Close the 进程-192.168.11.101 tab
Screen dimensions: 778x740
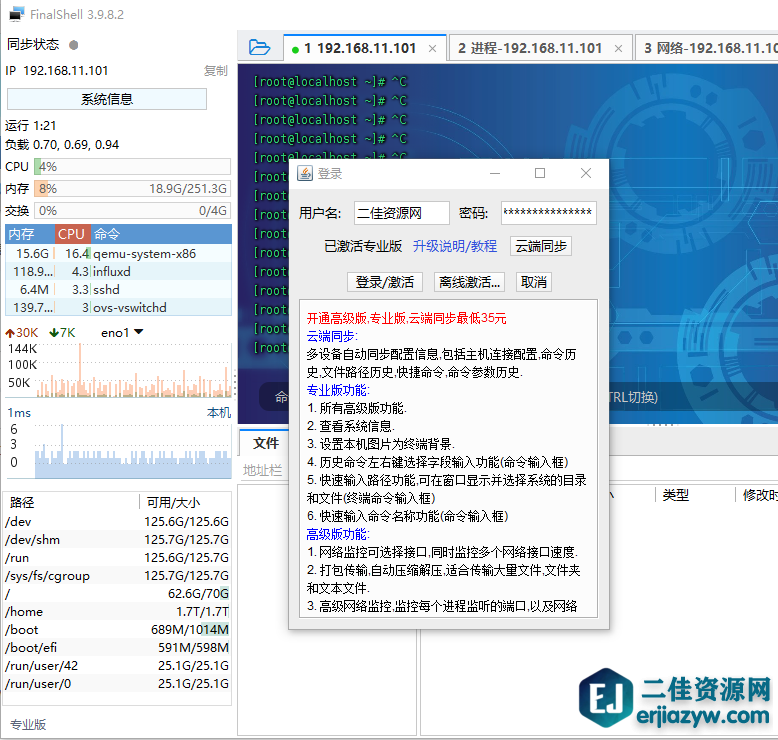click(618, 49)
